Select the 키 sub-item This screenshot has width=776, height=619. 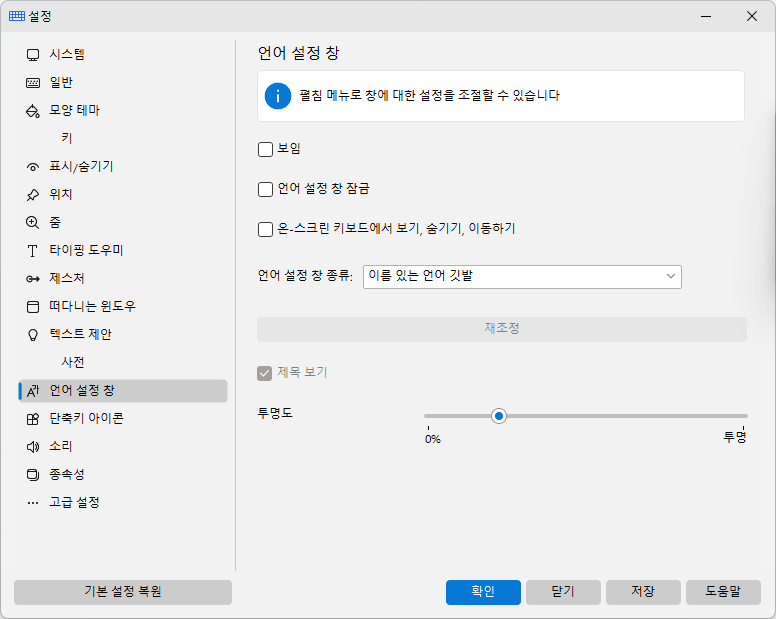pyautogui.click(x=123, y=139)
